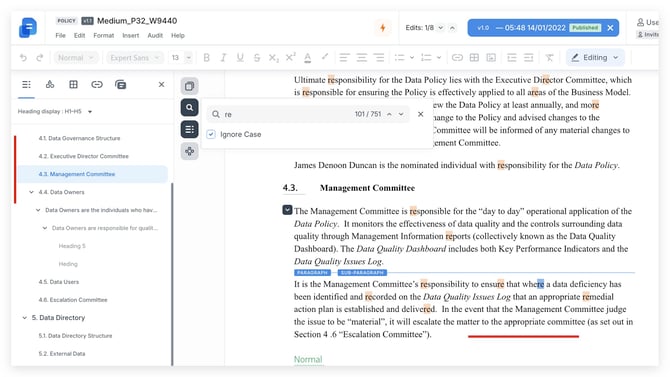Open the File menu
670x377 pixels.
(x=60, y=35)
